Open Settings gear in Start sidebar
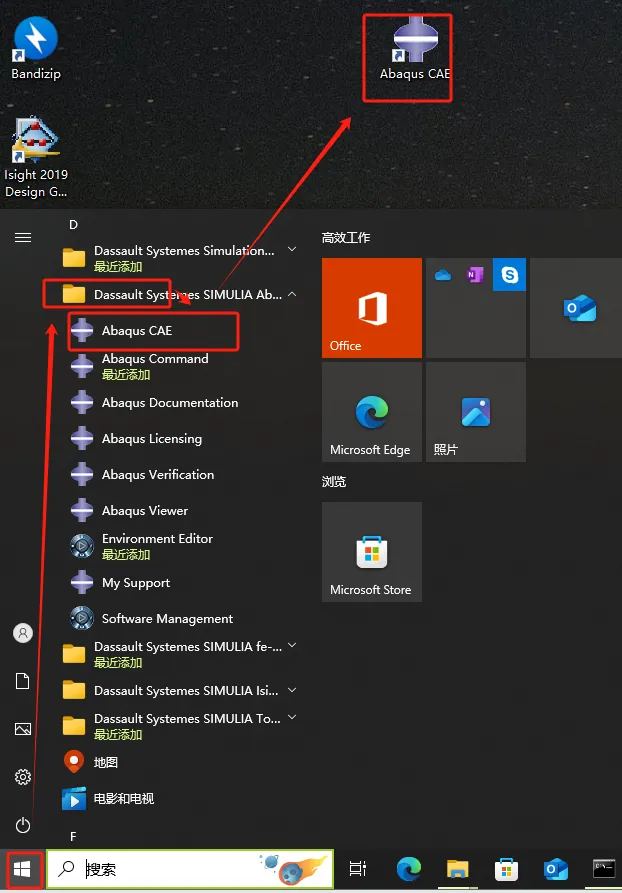622x893 pixels. [23, 777]
